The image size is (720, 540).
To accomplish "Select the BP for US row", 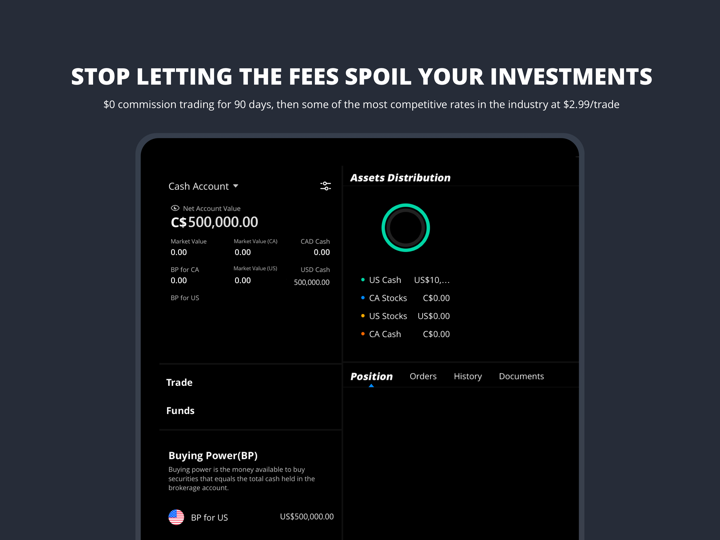I will [250, 517].
